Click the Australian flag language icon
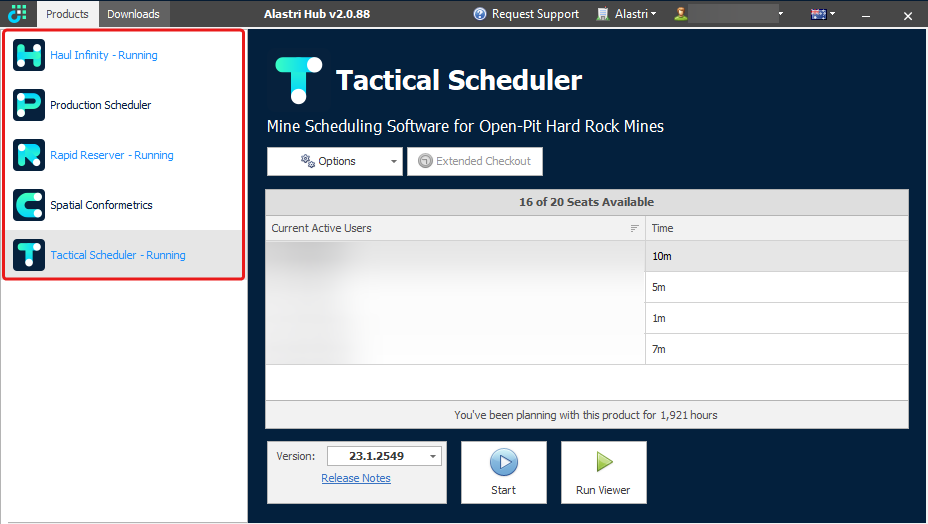Image resolution: width=928 pixels, height=524 pixels. (x=819, y=14)
